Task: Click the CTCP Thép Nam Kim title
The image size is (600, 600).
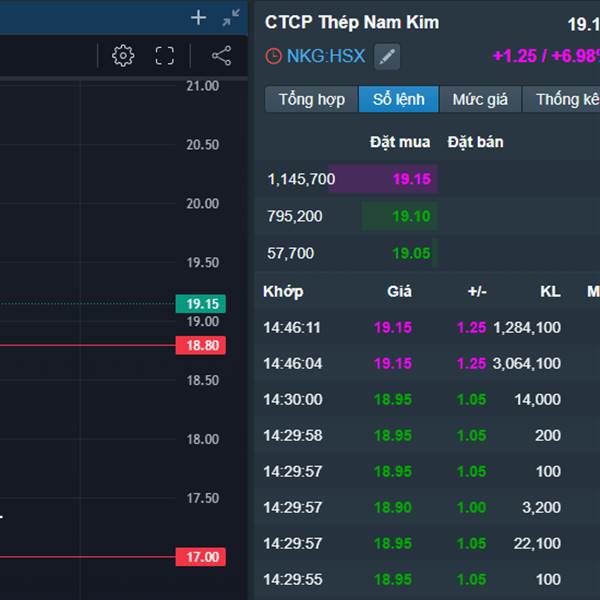Action: coord(352,22)
